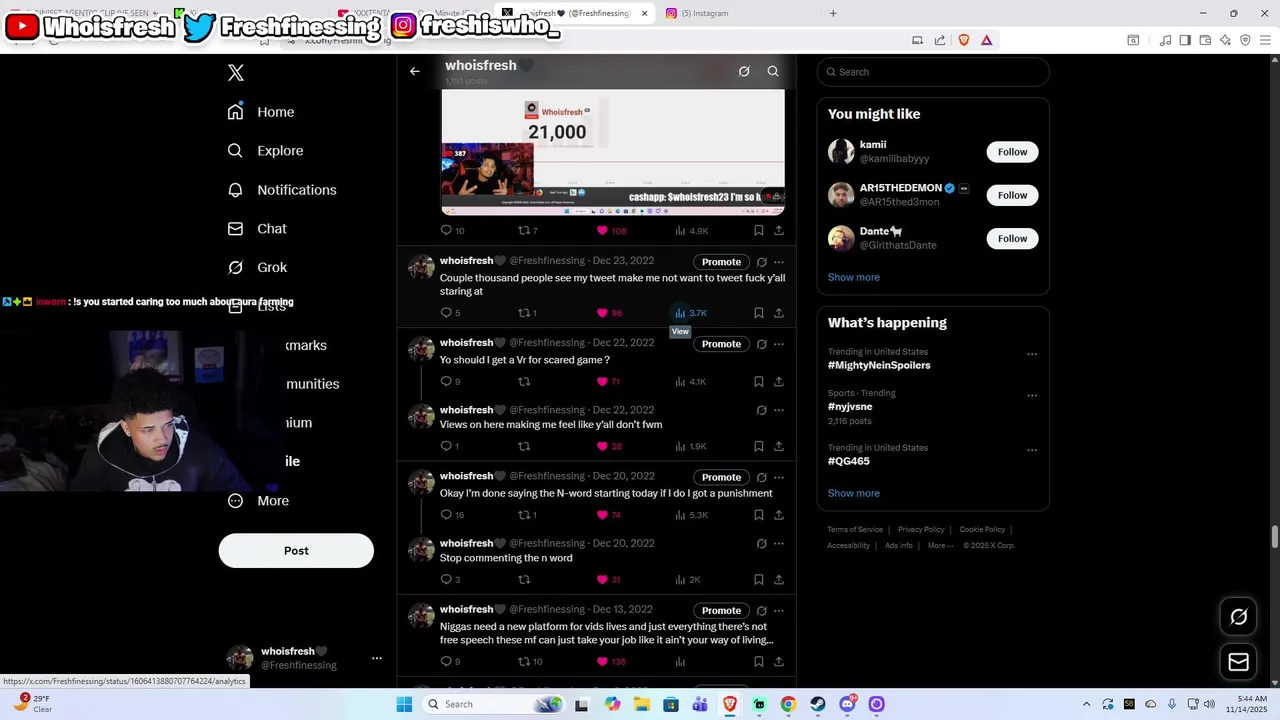
Task: Follow AR15THEDEMON
Action: (x=1012, y=195)
